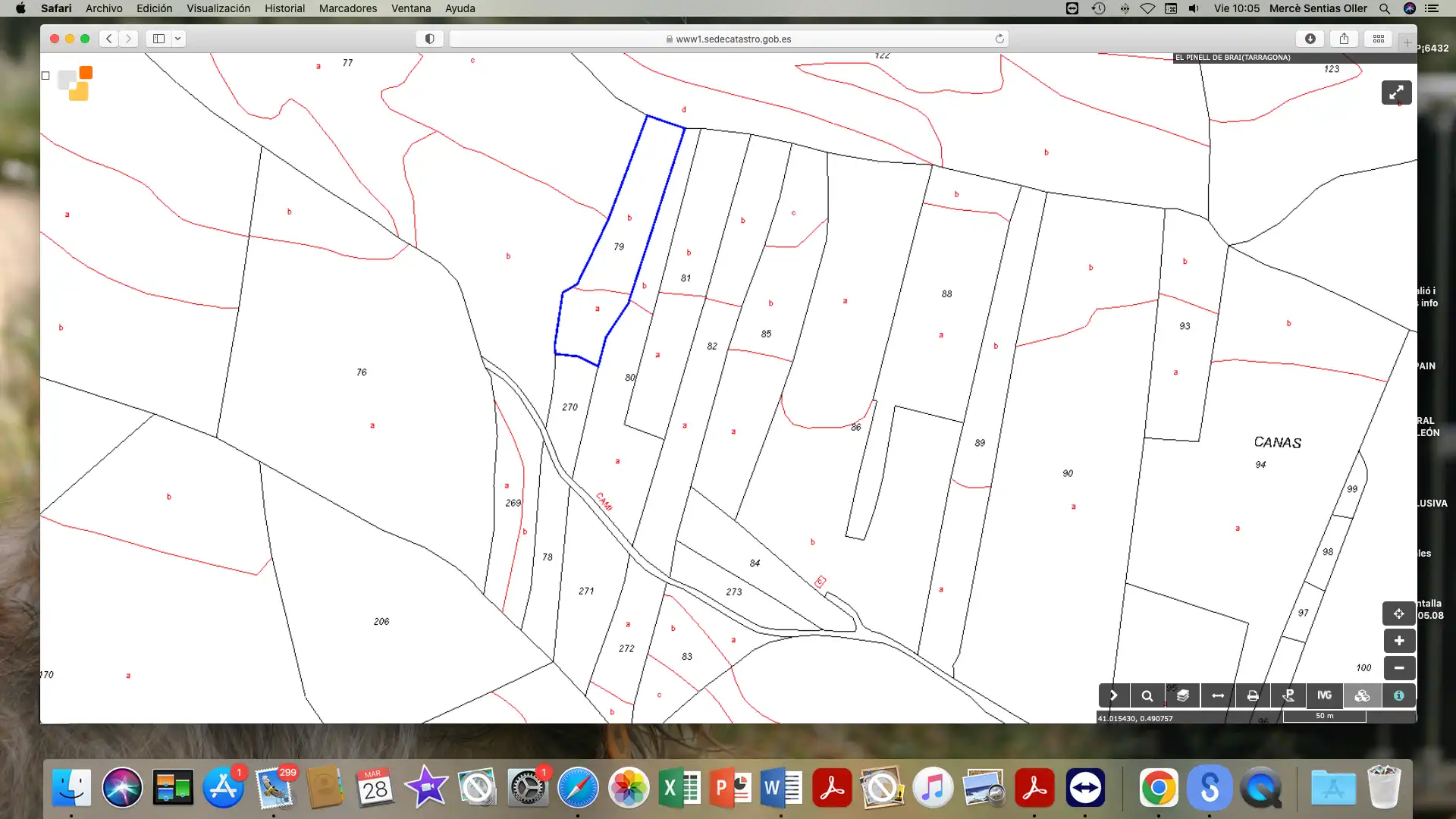Open sidebar options dropdown chevron

click(x=177, y=39)
